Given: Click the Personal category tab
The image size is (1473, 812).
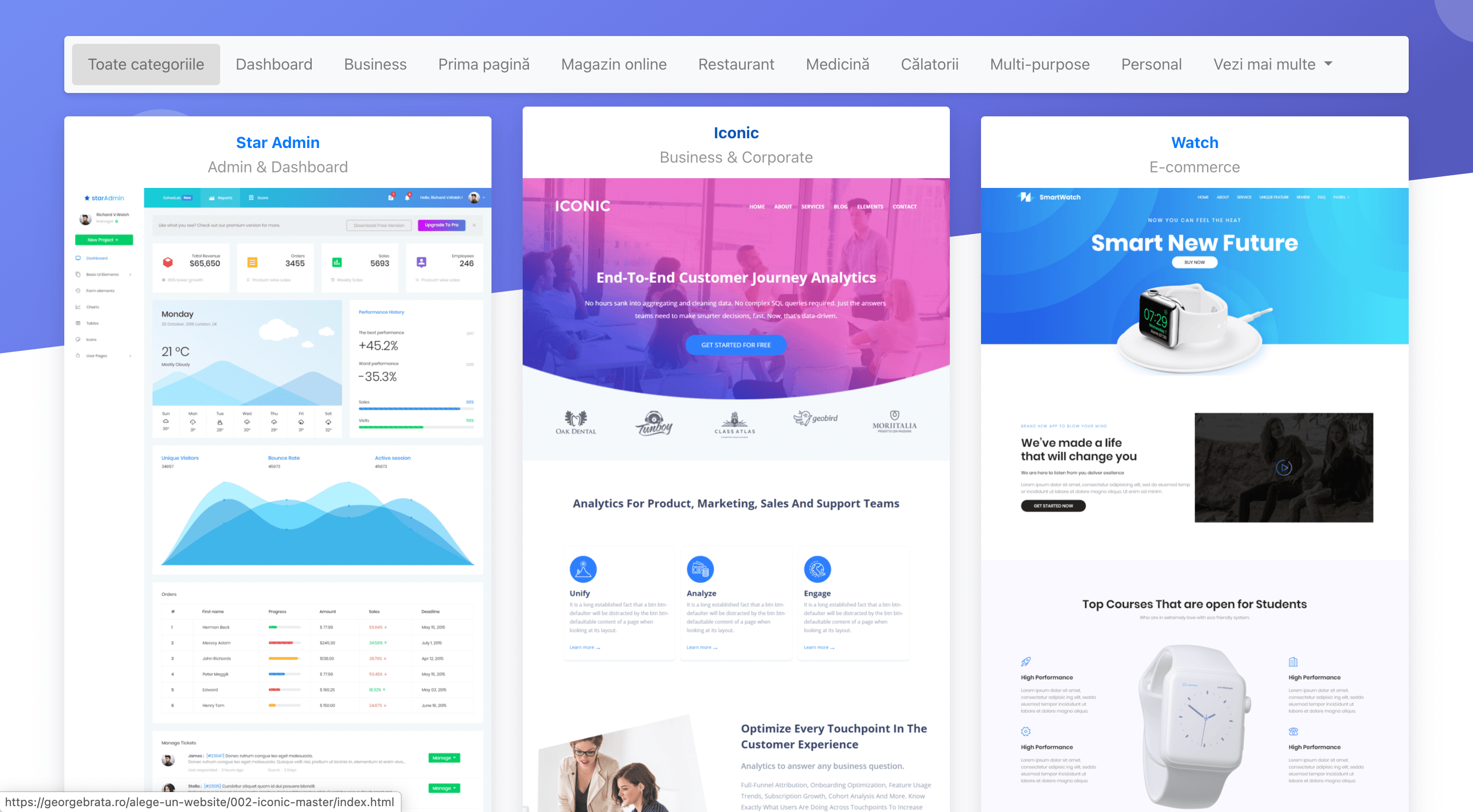Looking at the screenshot, I should coord(1151,64).
